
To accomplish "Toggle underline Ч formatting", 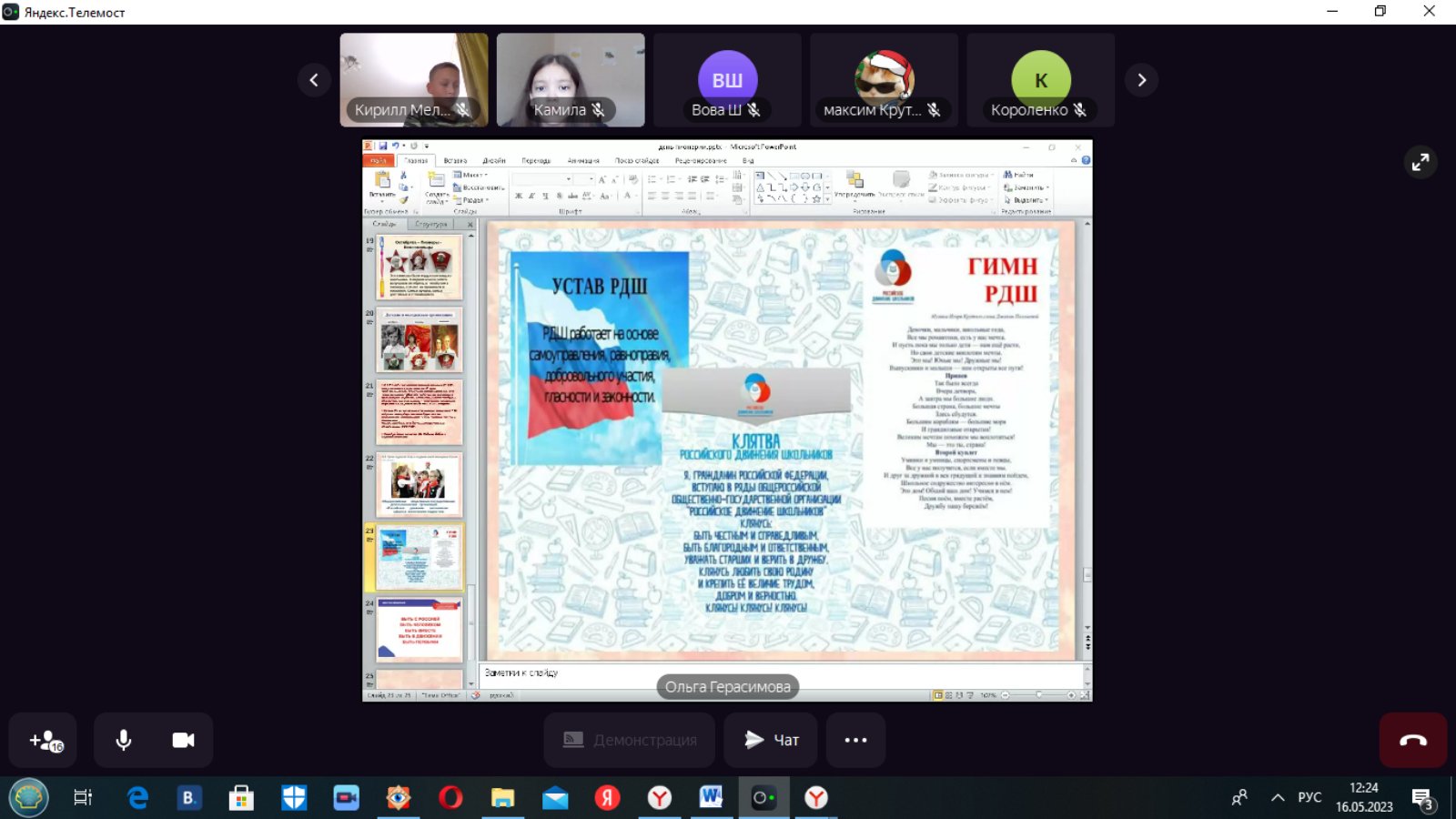I will click(x=545, y=196).
